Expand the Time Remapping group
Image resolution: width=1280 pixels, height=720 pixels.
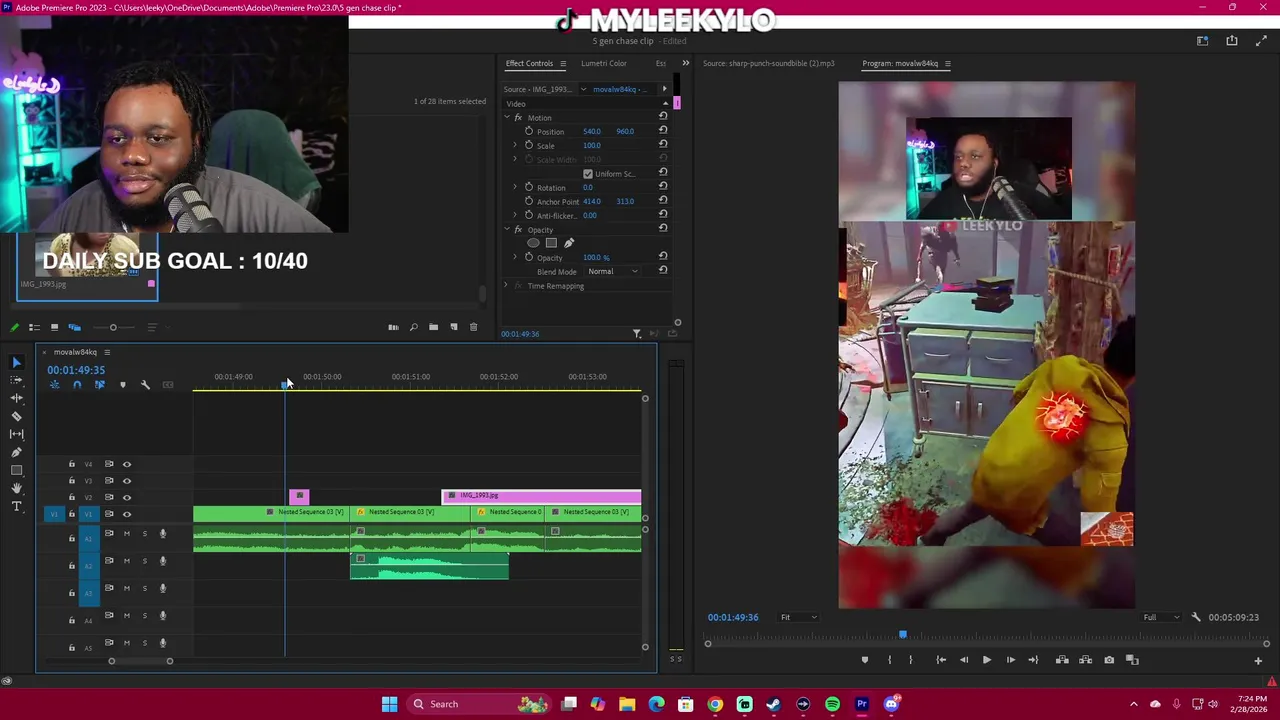tap(506, 285)
